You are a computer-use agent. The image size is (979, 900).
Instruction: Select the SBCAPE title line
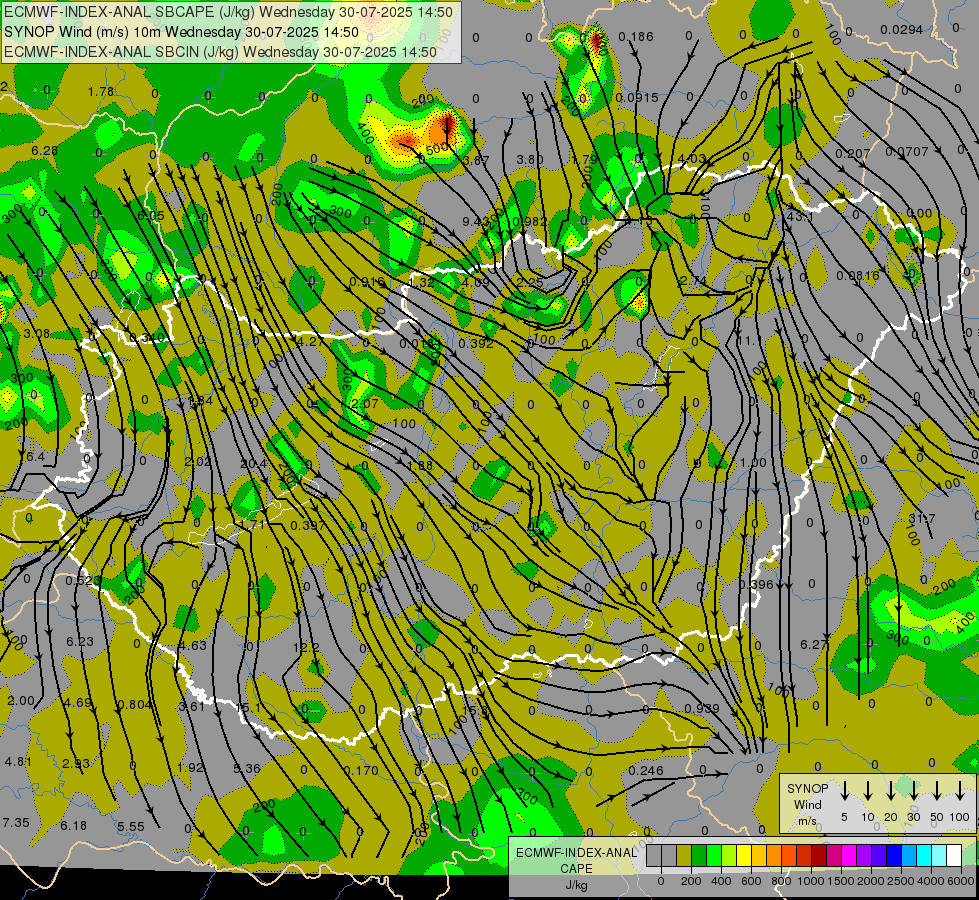229,12
